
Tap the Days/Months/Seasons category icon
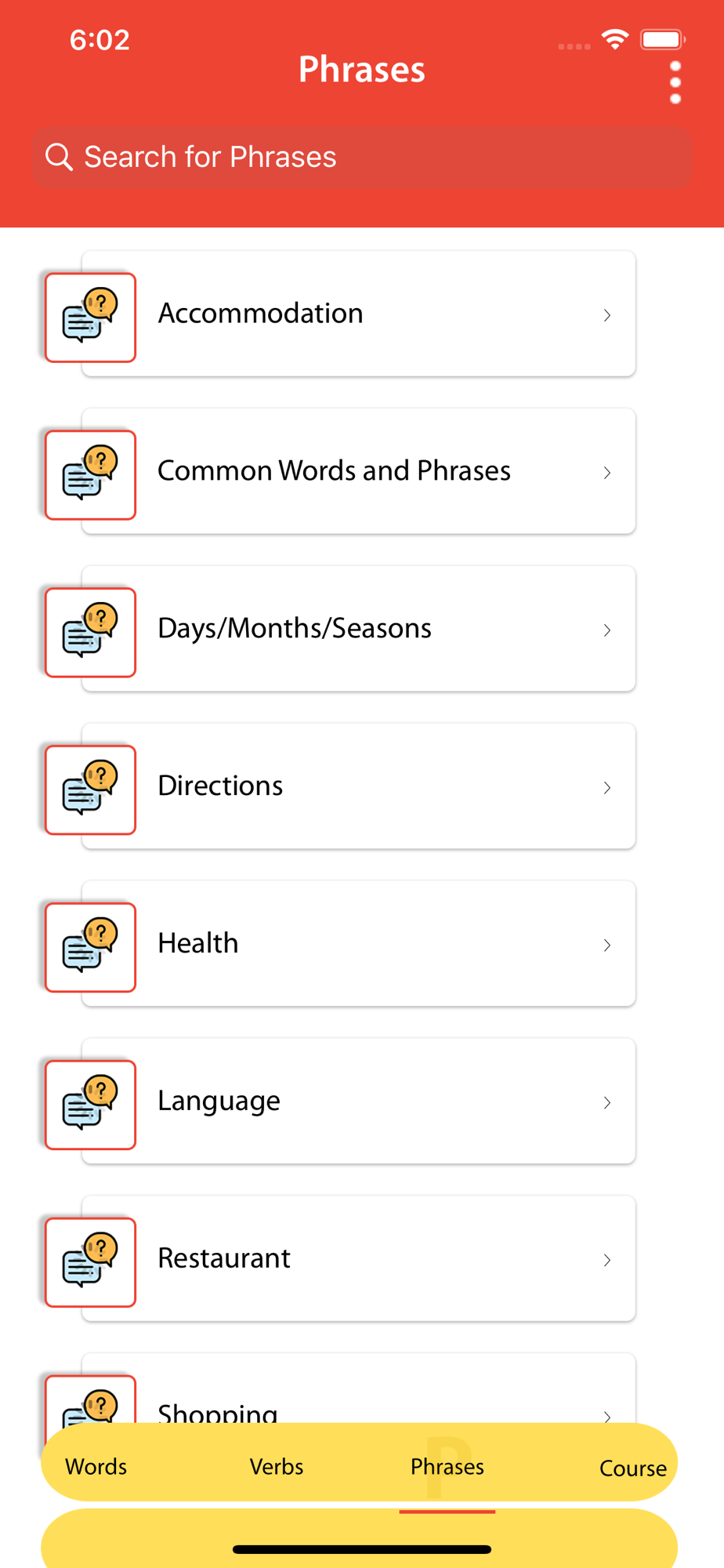[x=91, y=633]
